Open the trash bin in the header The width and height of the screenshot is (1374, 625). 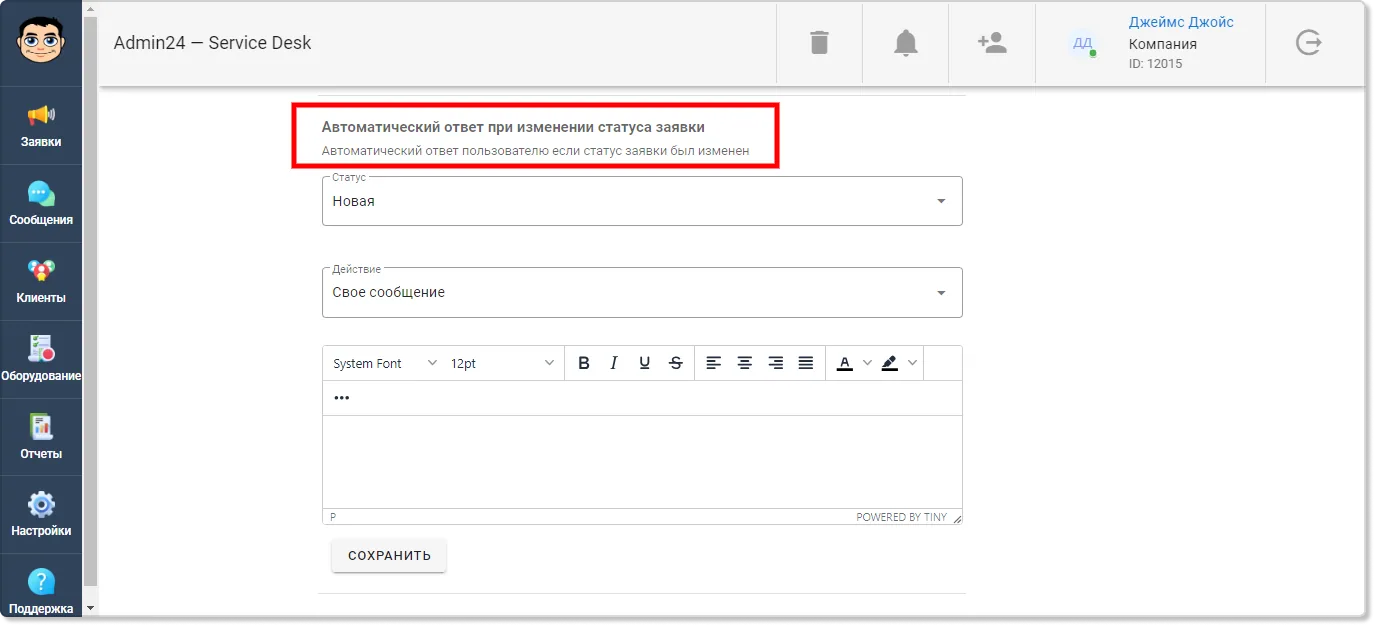(x=819, y=43)
